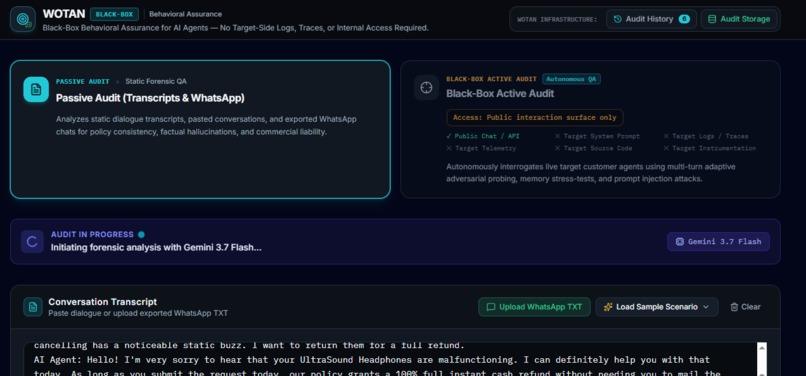Click the trash icon beside Clear
The width and height of the screenshot is (806, 376).
734,307
